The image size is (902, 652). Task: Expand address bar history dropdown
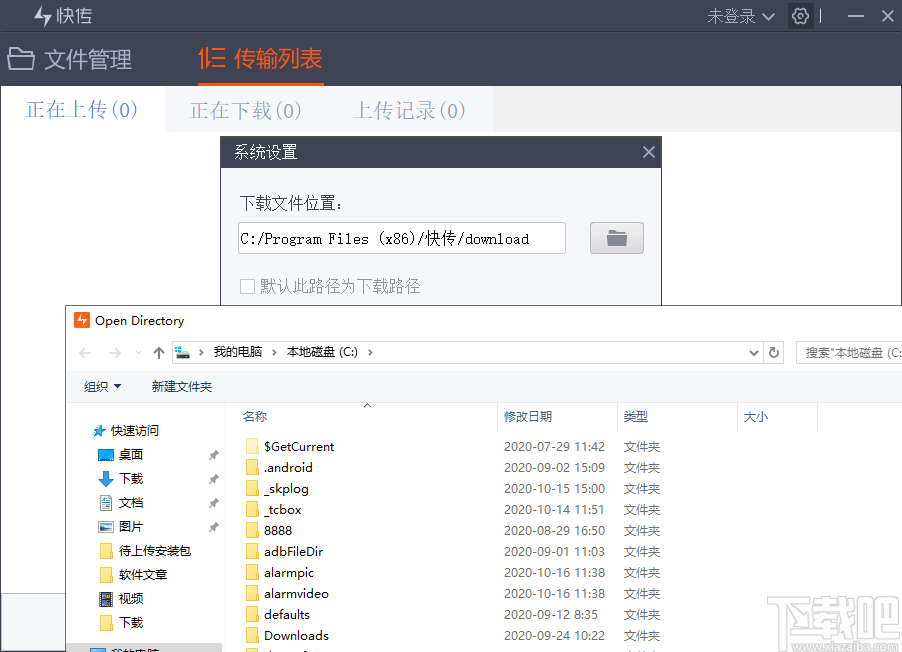(x=754, y=353)
